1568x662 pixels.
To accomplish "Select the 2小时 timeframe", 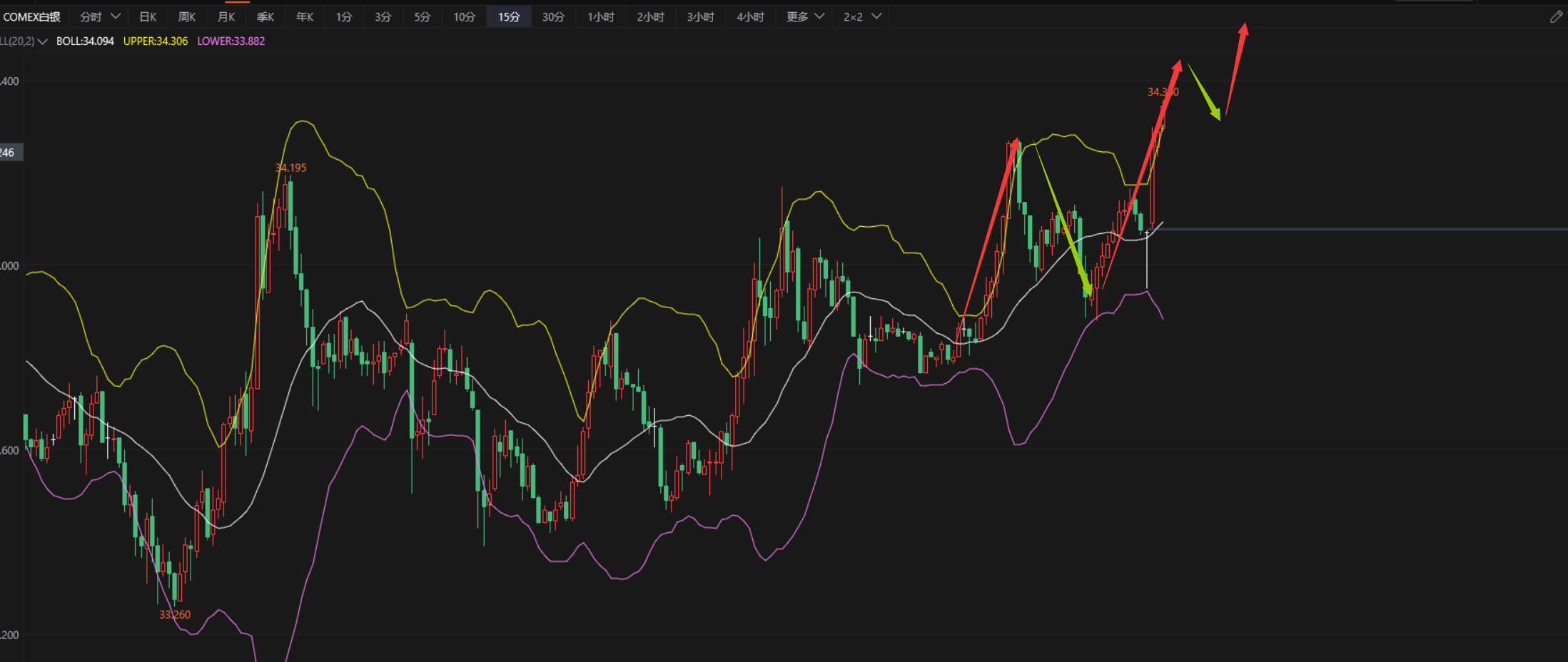I will point(651,16).
